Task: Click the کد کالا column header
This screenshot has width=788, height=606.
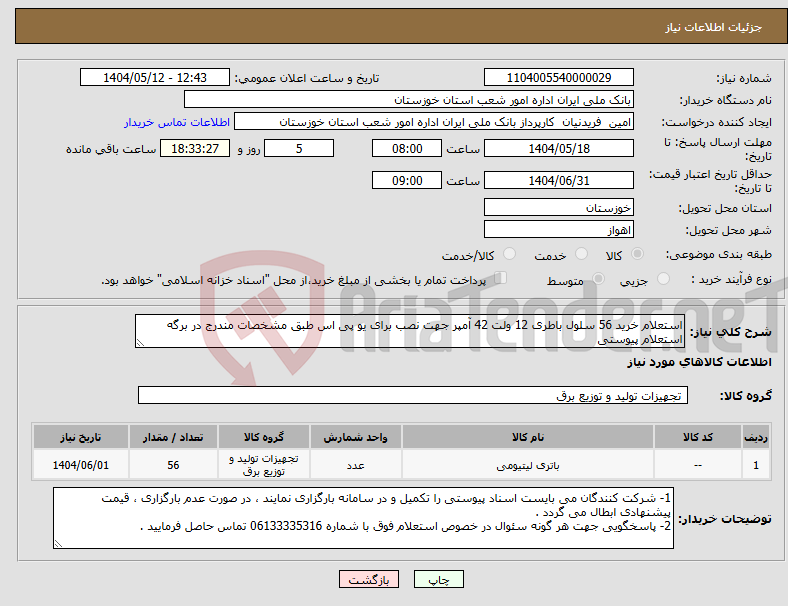Action: tap(698, 437)
